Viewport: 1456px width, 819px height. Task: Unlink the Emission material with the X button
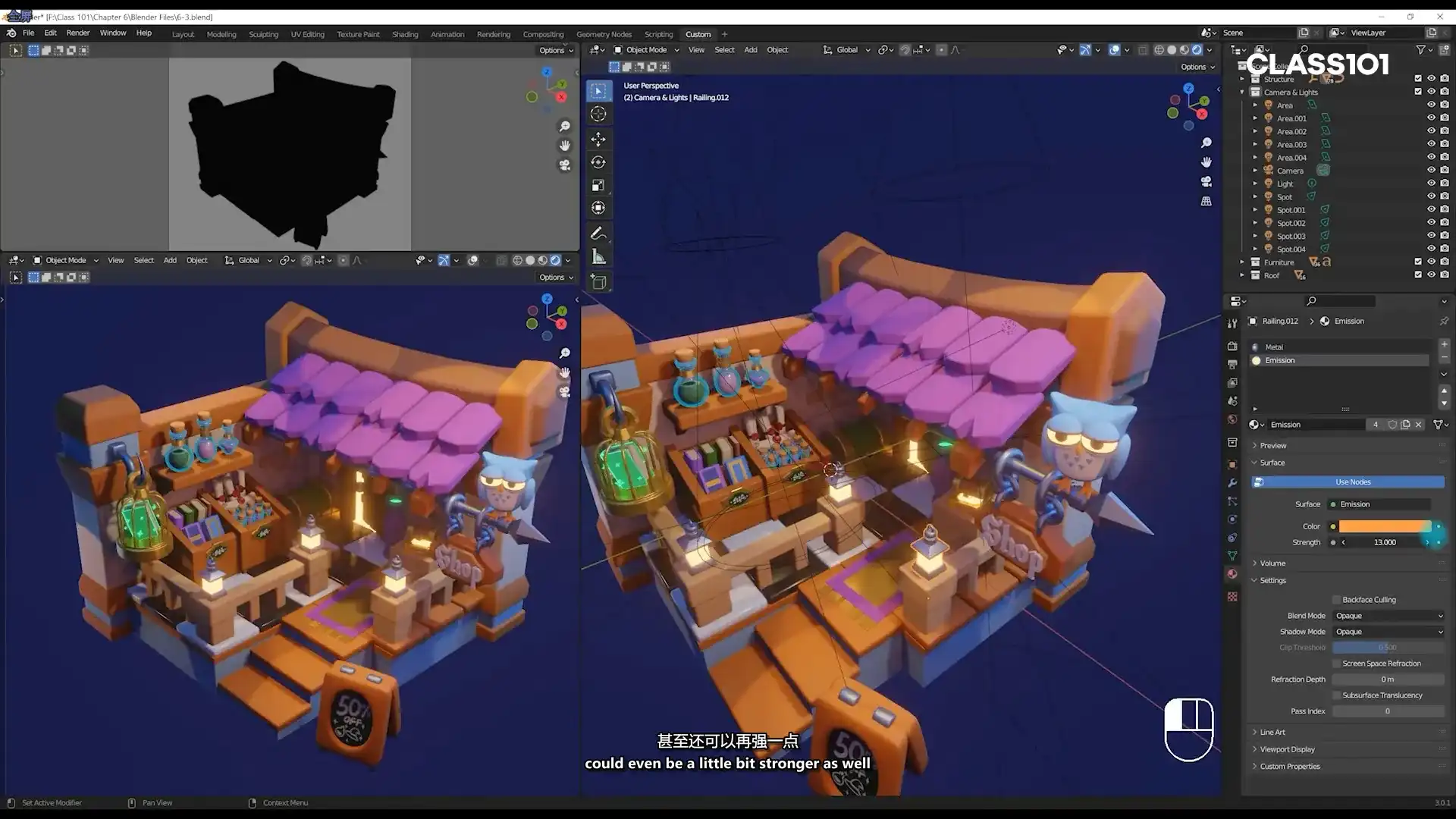click(1417, 425)
